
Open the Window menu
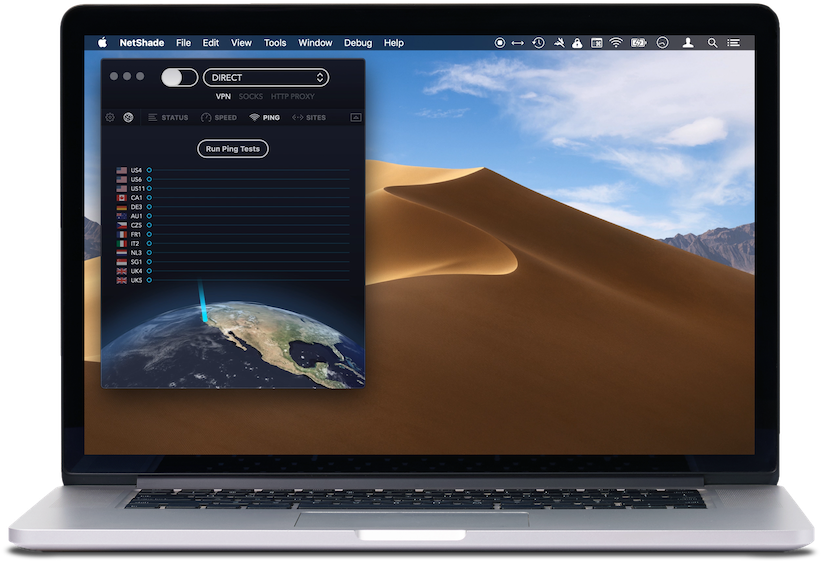point(315,43)
